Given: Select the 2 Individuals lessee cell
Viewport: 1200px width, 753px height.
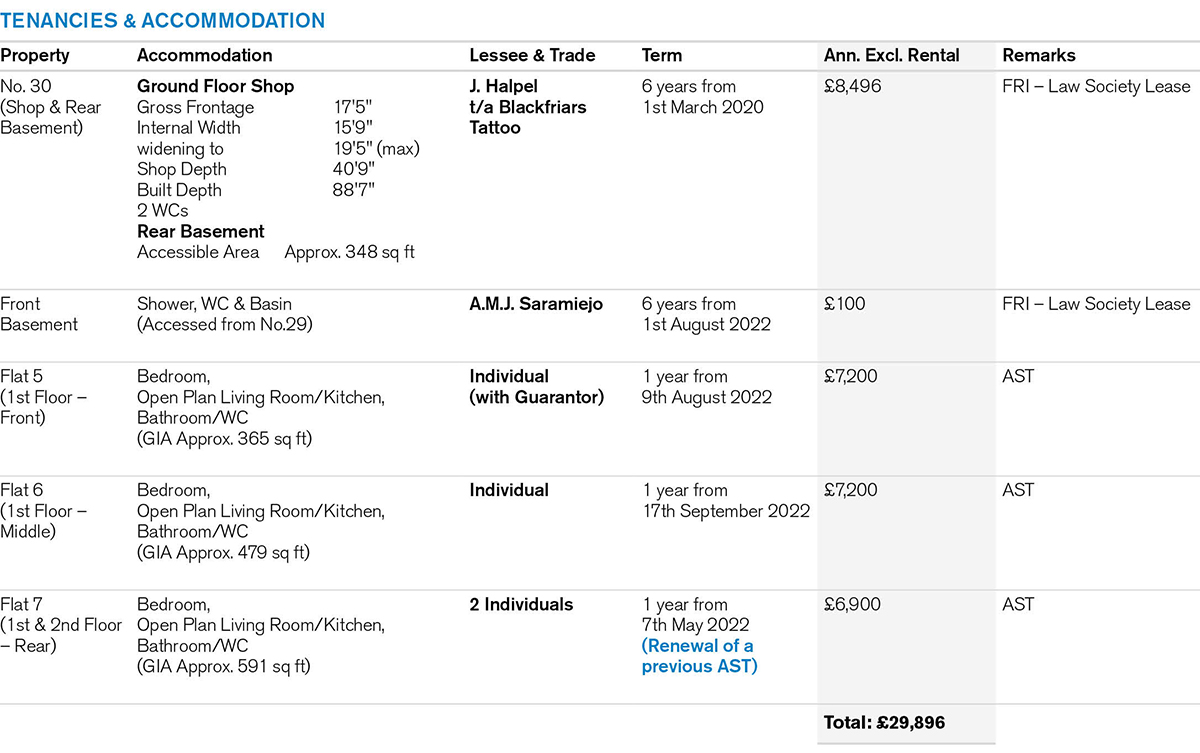Looking at the screenshot, I should coord(521,604).
